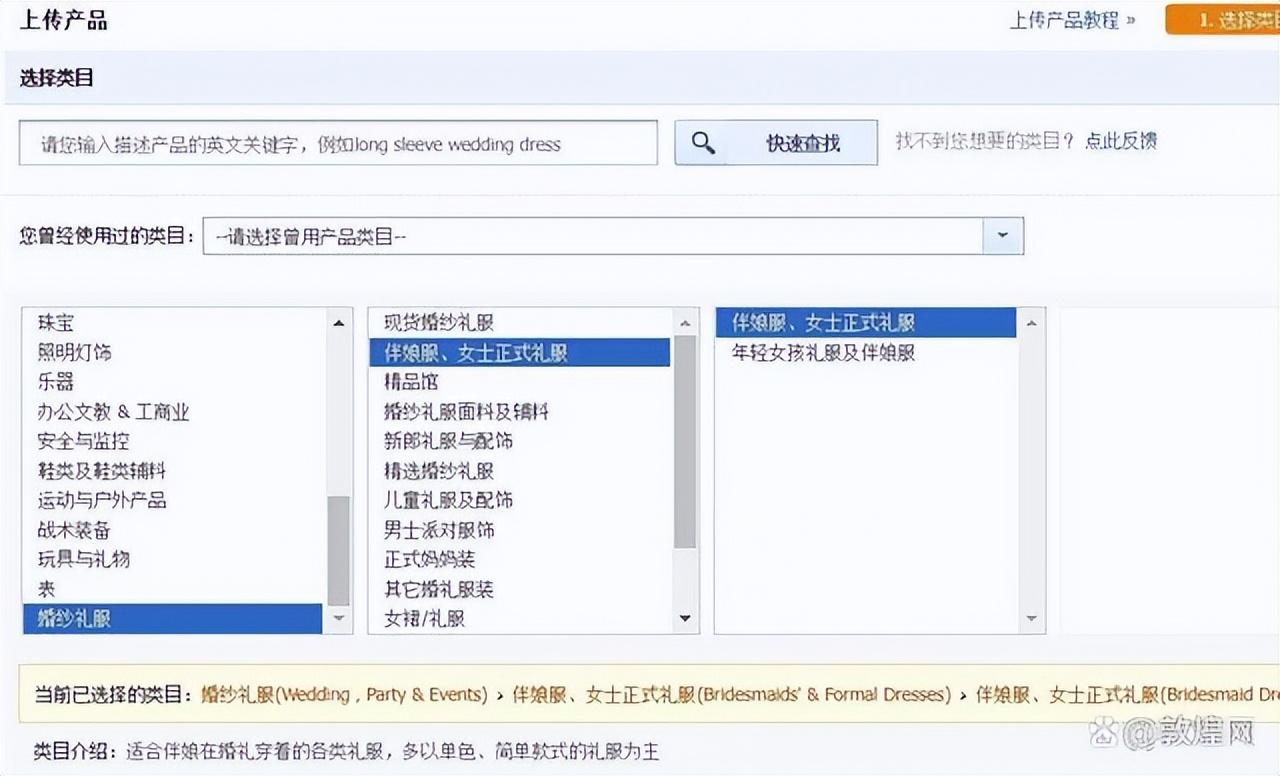Open the 上传产品教程 tutorial link

tap(1072, 20)
